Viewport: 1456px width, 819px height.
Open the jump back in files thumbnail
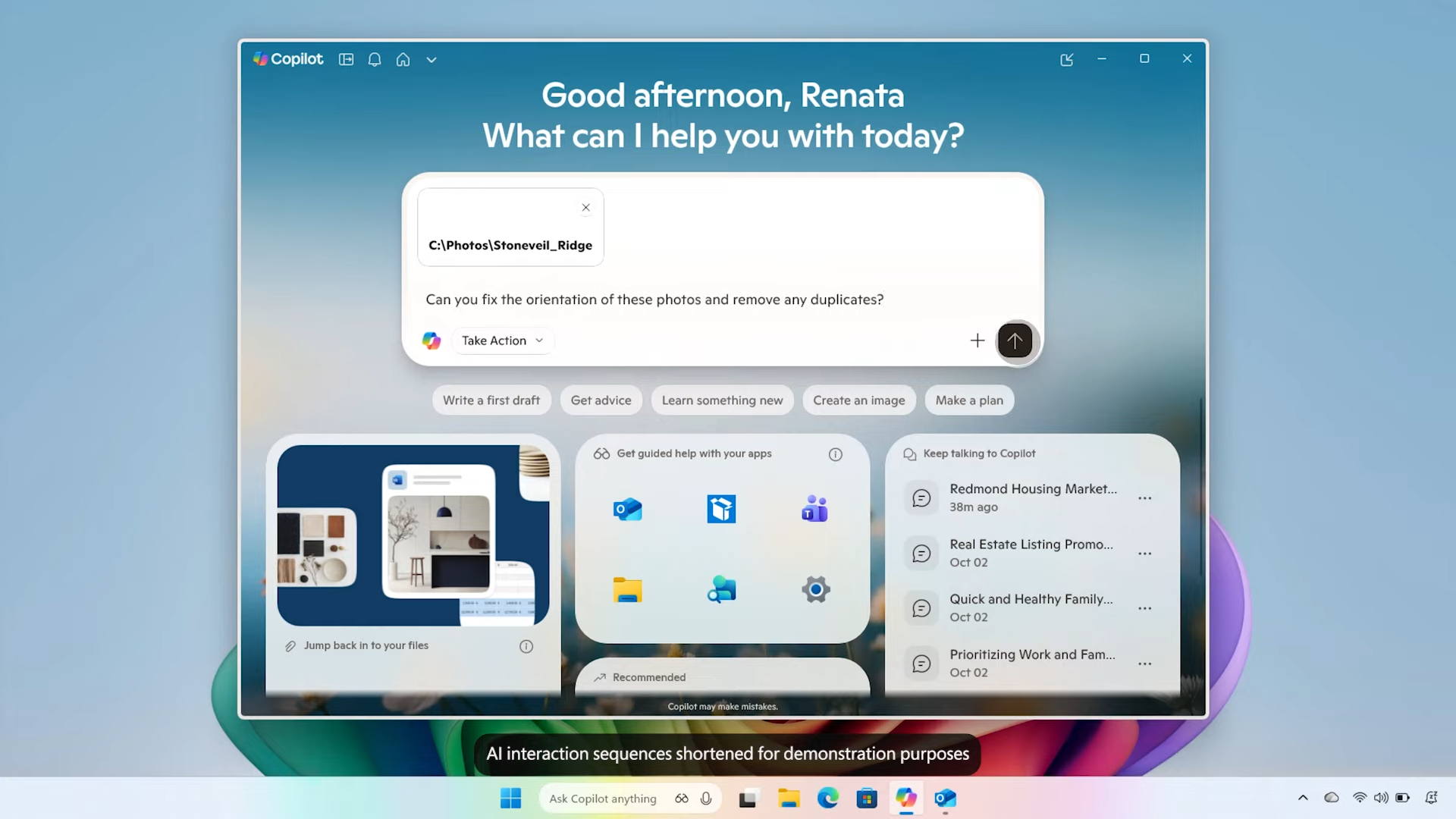413,535
